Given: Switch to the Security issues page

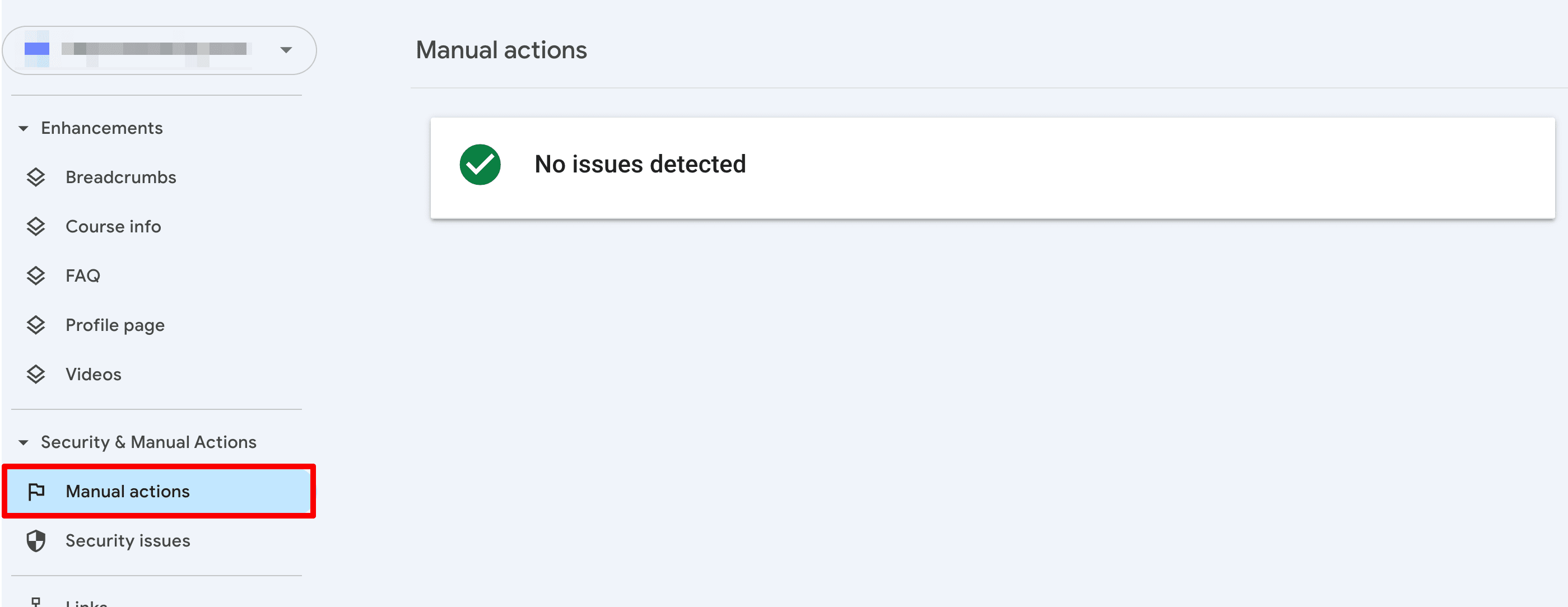Looking at the screenshot, I should [128, 540].
